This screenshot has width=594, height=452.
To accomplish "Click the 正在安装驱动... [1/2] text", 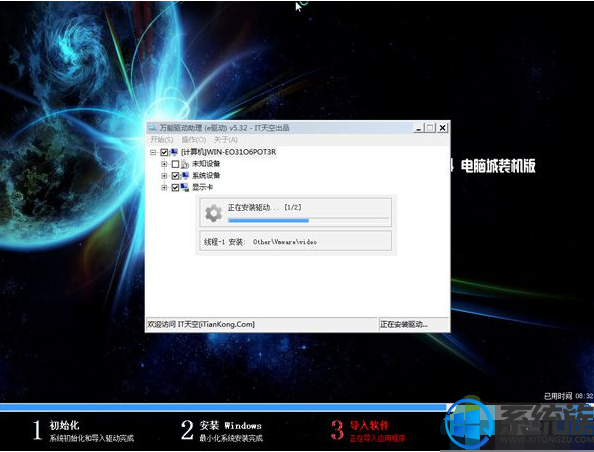I will pos(264,208).
